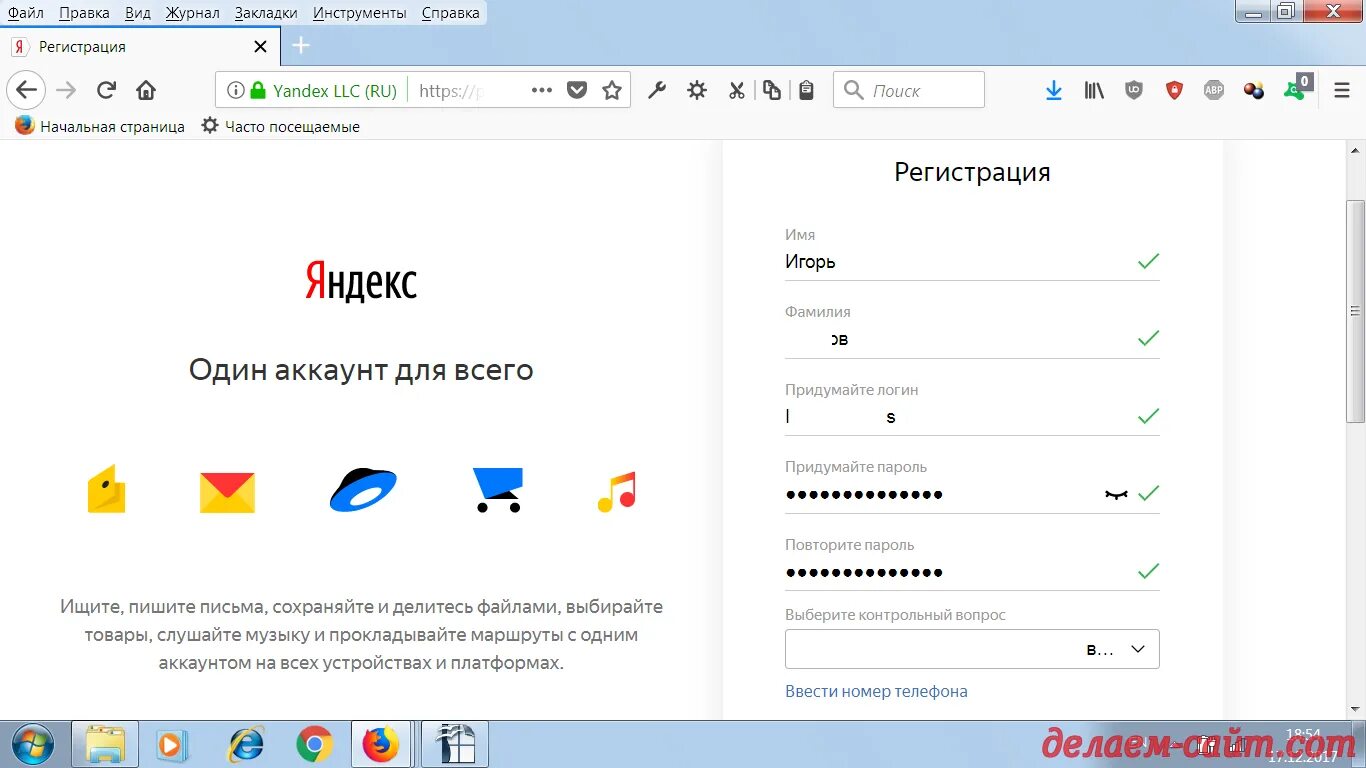
Task: Launch Internet Explorer from taskbar
Action: [246, 744]
